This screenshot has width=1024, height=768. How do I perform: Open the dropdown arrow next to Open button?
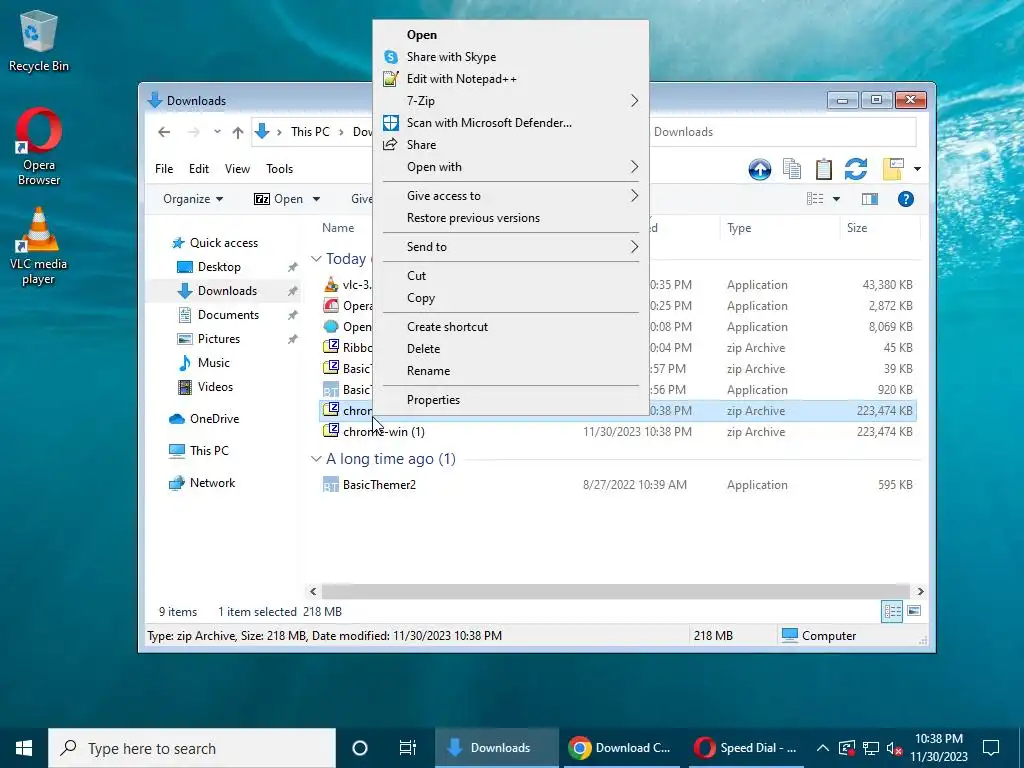pos(317,199)
